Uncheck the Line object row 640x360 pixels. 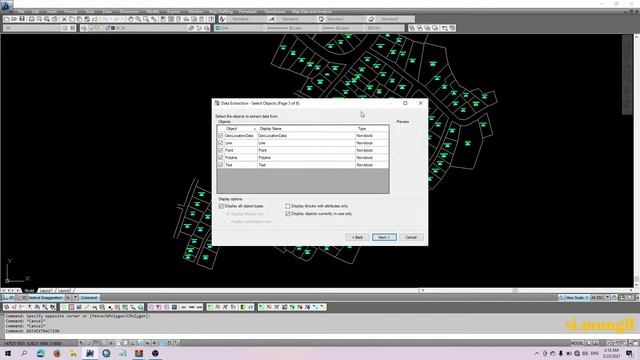click(220, 143)
